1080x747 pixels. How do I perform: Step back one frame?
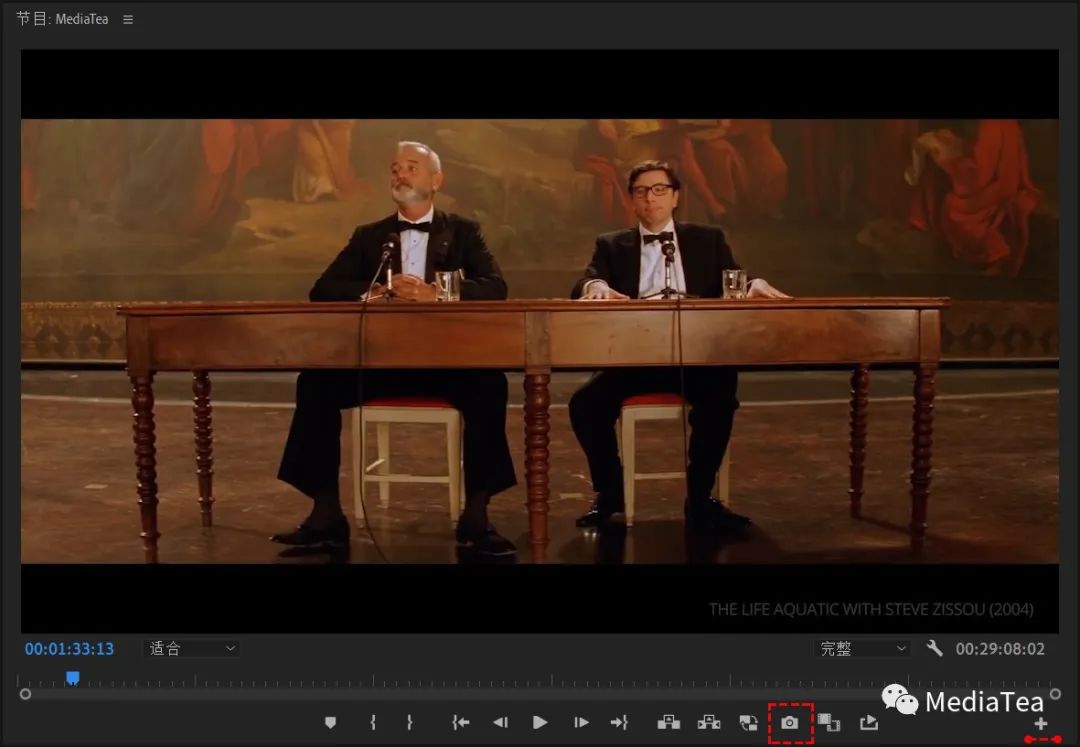501,722
